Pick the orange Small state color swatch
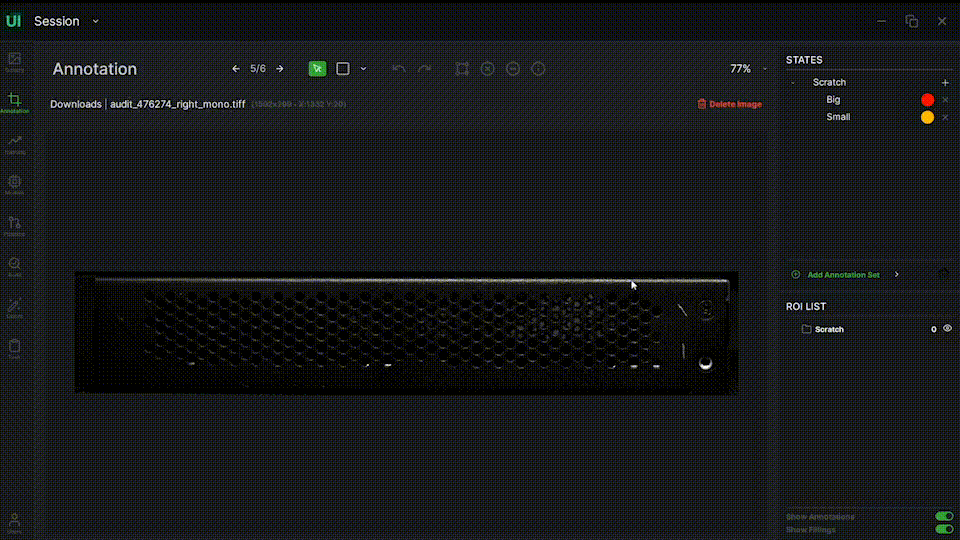 928,117
